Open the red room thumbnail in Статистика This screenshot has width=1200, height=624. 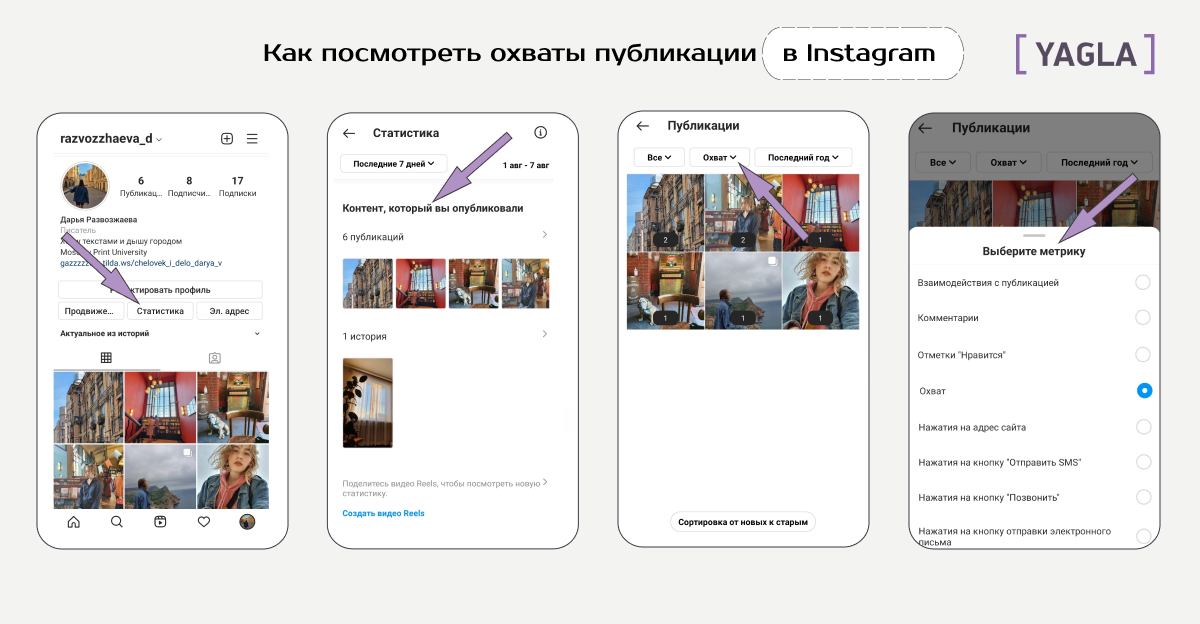click(421, 283)
